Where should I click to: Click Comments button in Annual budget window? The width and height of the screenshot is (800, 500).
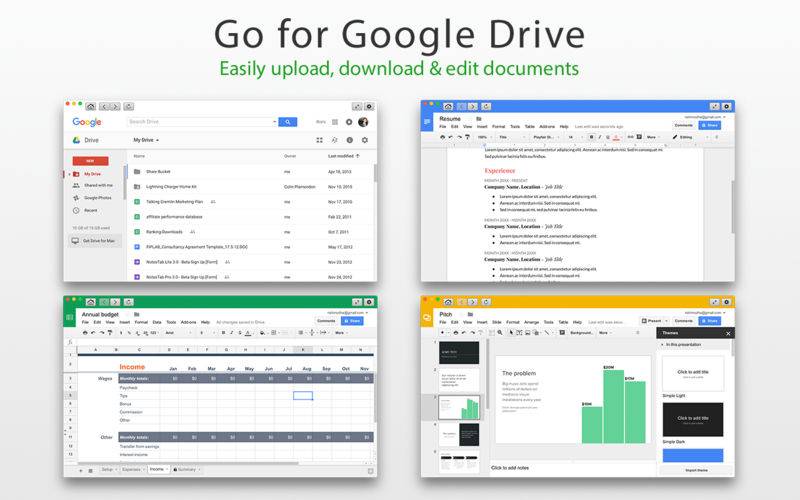pyautogui.click(x=326, y=321)
